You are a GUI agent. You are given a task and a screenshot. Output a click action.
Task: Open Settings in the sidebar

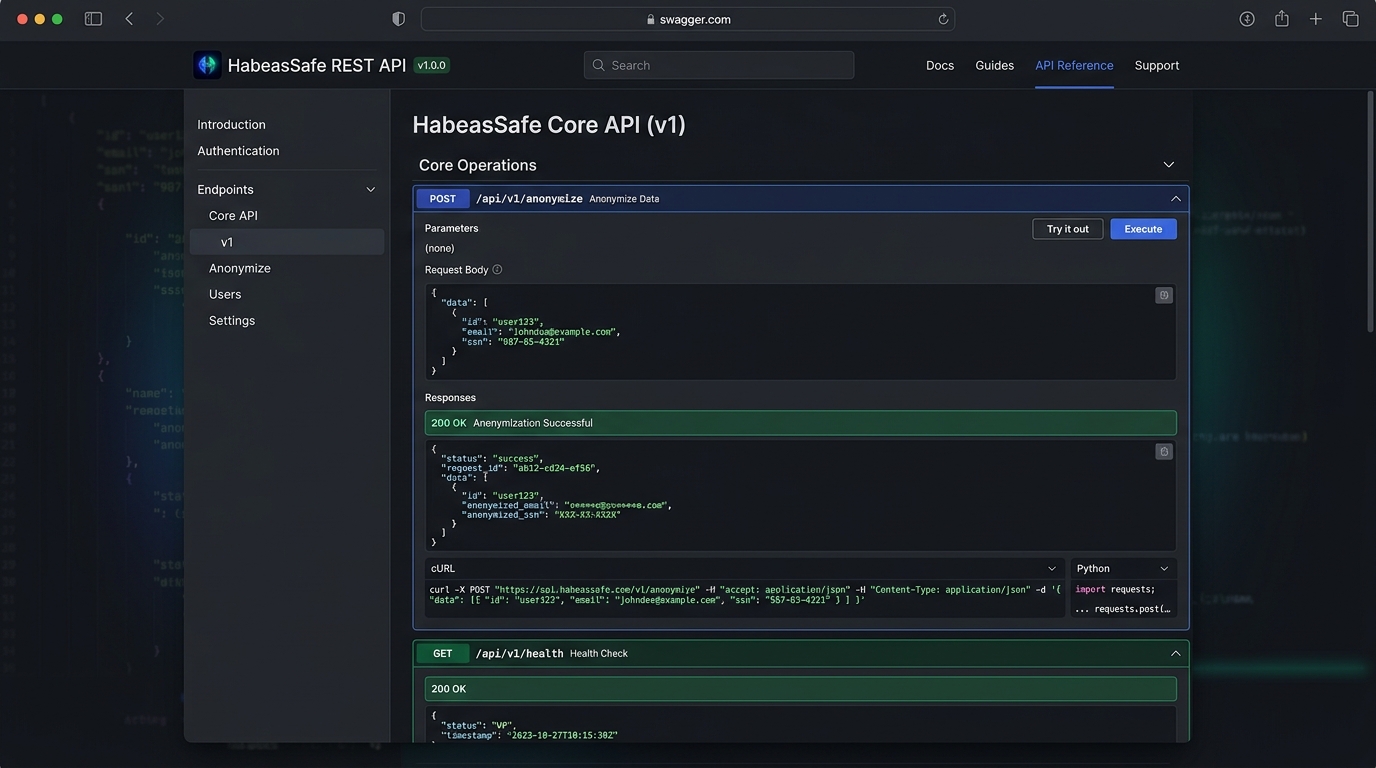(232, 320)
